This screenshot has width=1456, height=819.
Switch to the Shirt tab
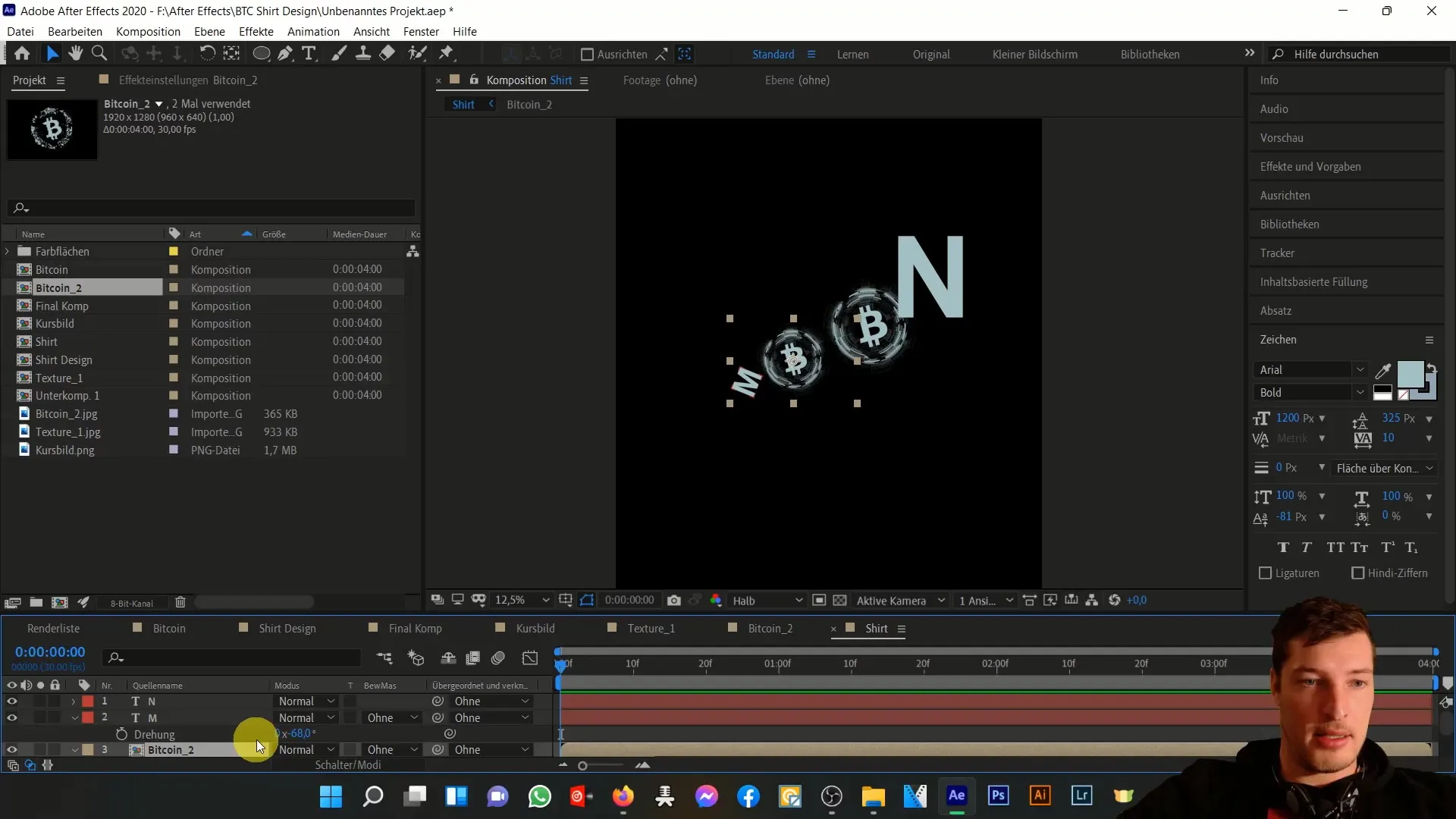click(876, 628)
